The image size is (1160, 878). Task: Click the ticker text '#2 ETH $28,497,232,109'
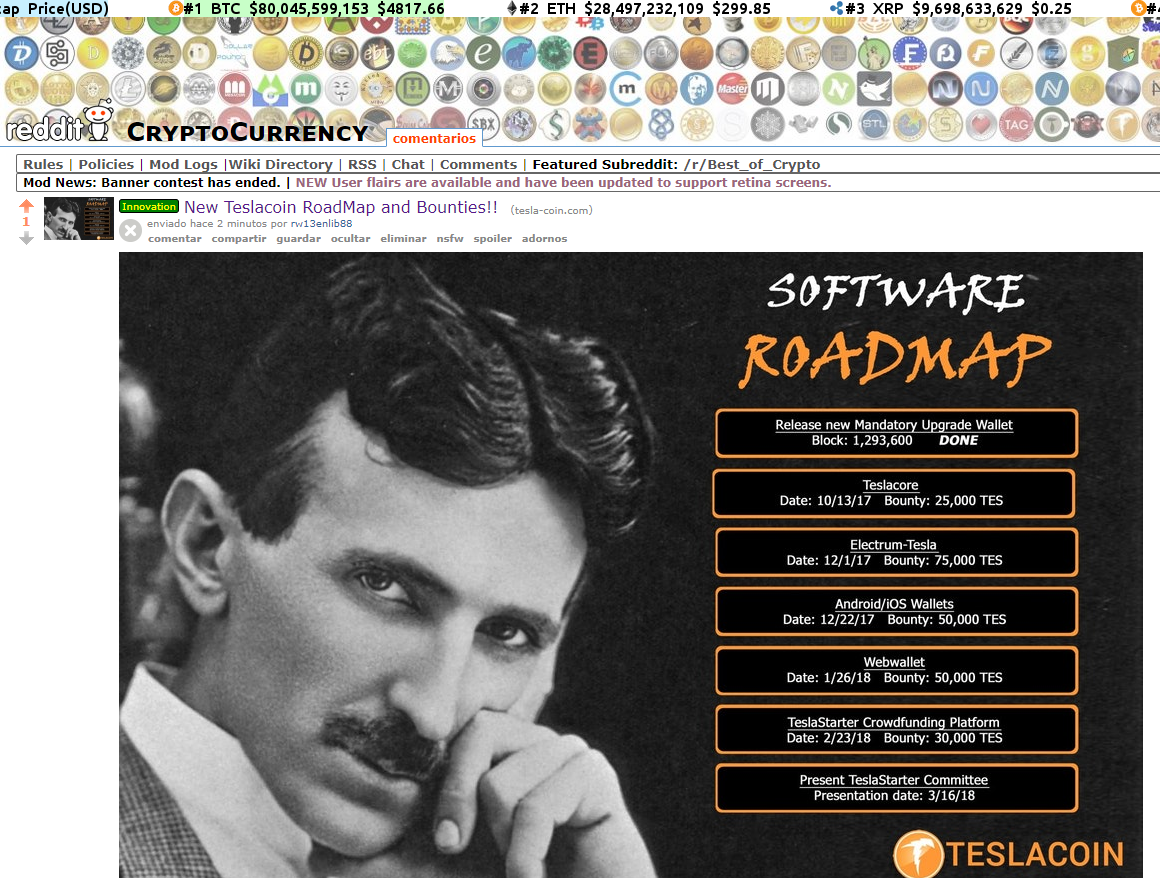[611, 8]
